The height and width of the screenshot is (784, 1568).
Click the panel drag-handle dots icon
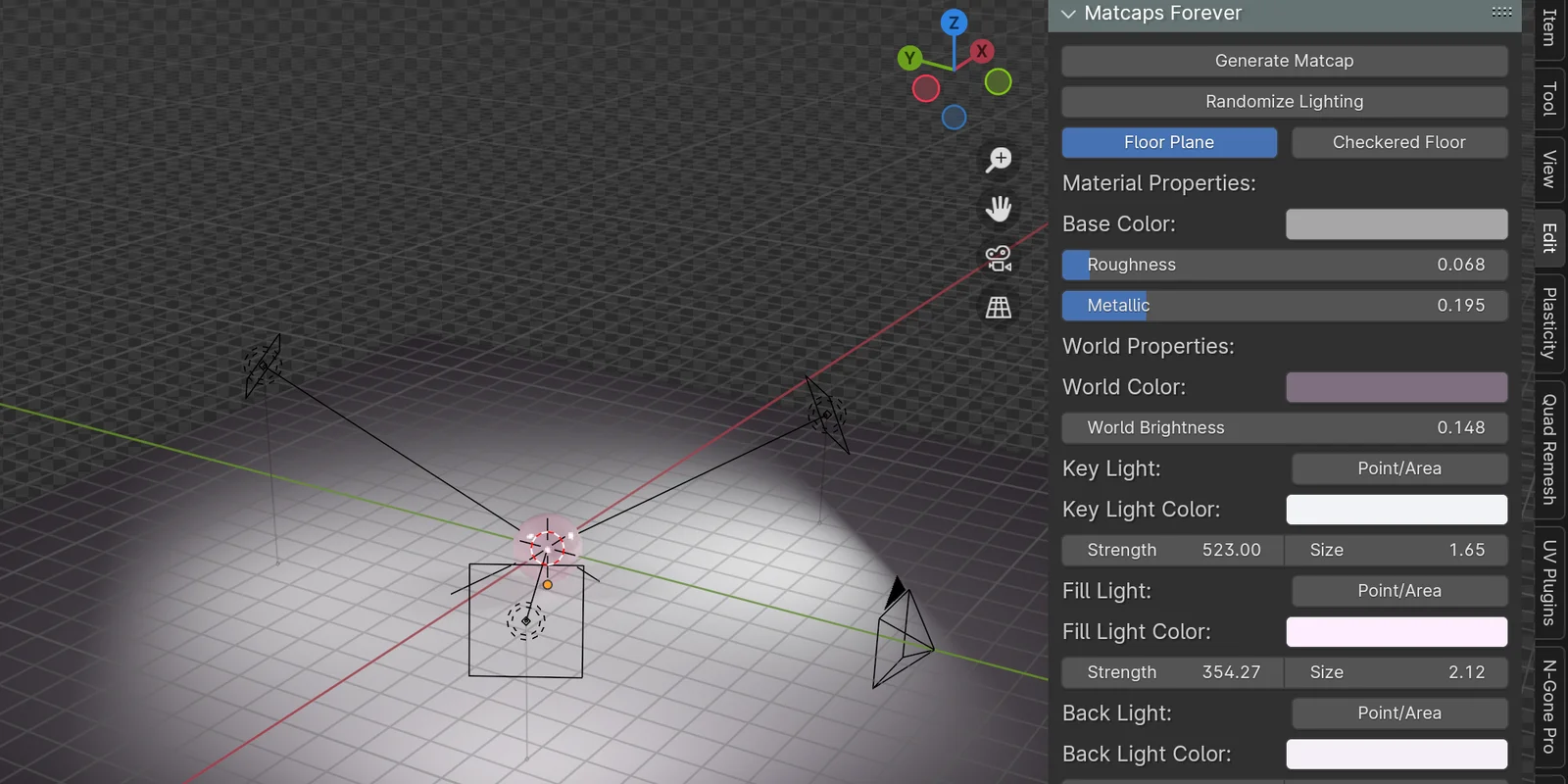click(1501, 12)
